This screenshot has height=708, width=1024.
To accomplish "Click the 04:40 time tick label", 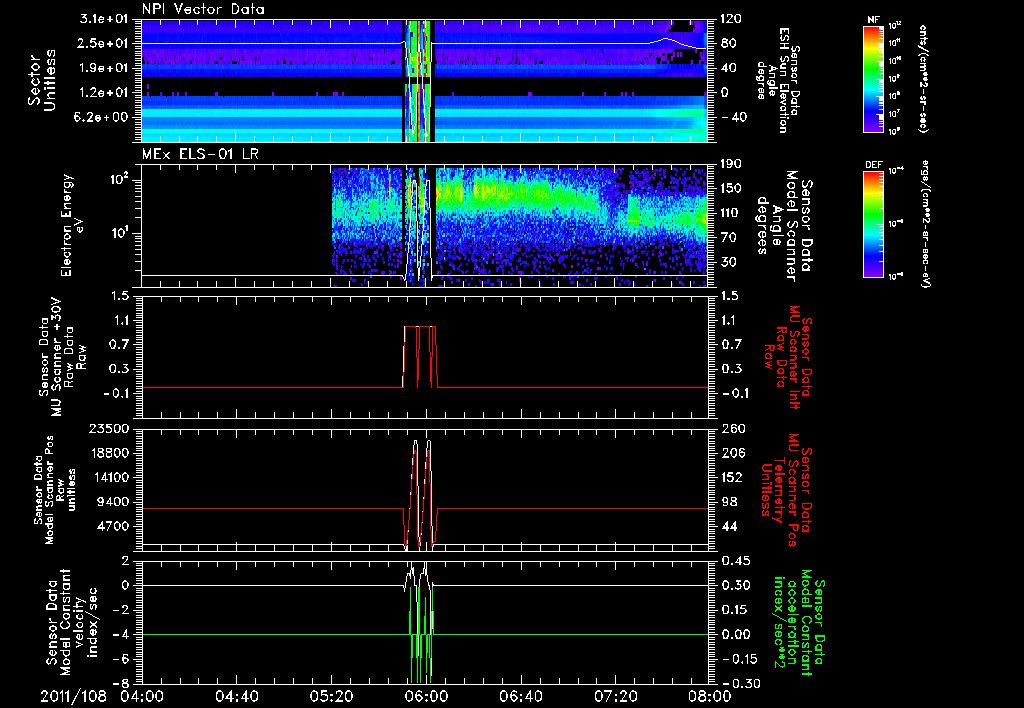I will tap(237, 696).
